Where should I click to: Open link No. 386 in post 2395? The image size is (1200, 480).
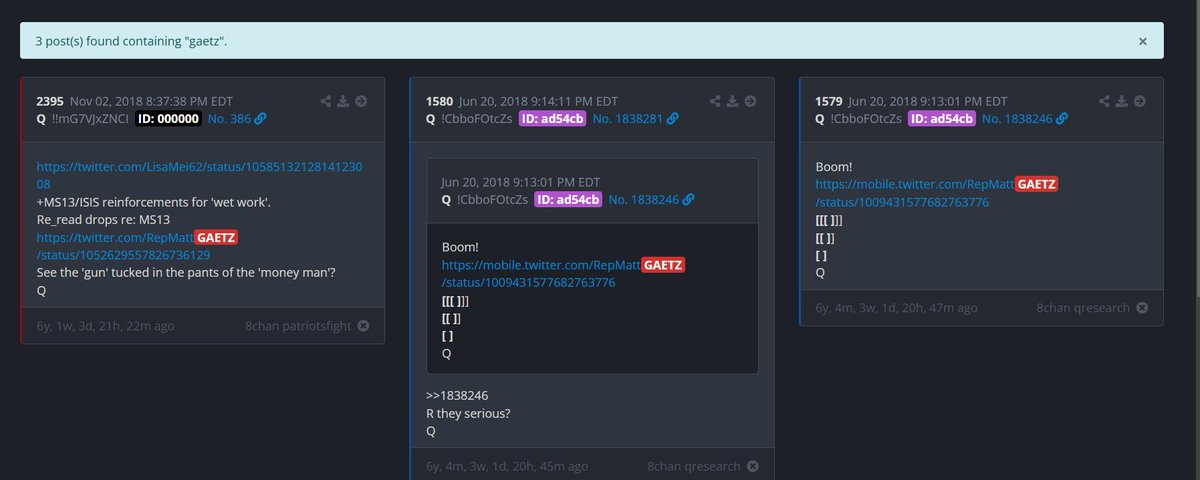click(237, 118)
